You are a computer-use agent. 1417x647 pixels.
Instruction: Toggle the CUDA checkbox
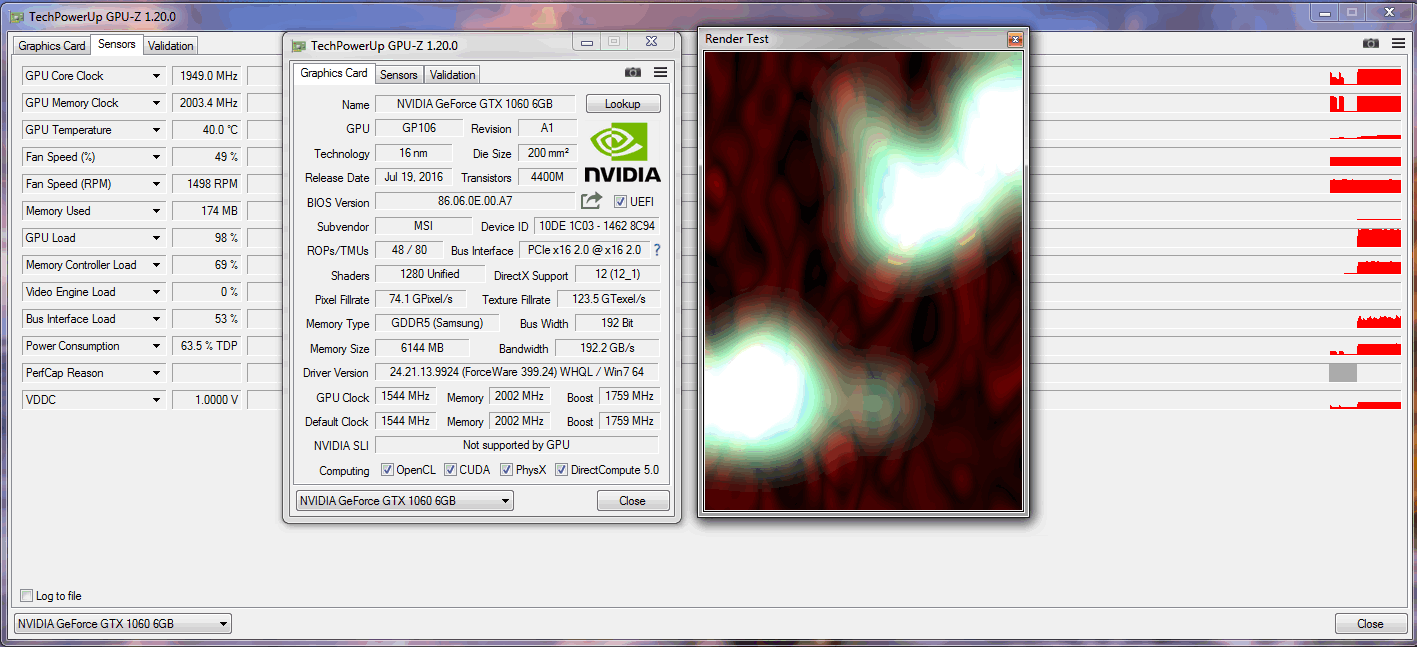451,470
